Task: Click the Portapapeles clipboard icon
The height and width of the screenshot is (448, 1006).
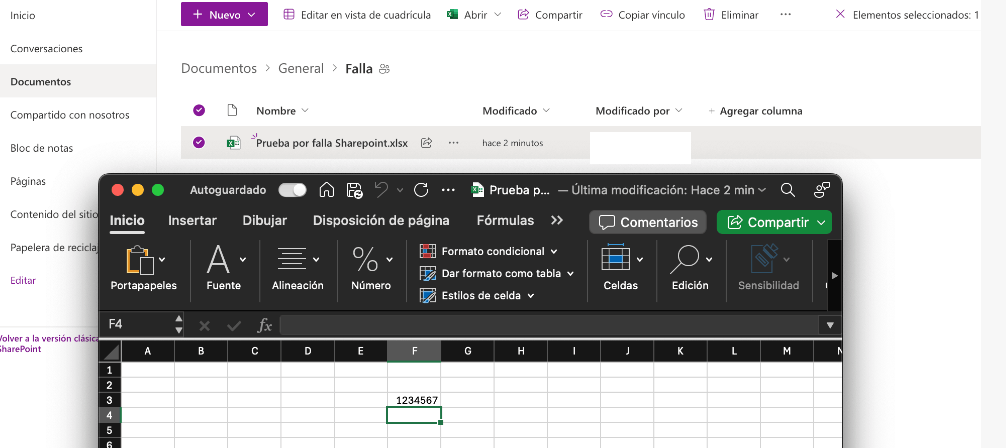Action: (141, 260)
